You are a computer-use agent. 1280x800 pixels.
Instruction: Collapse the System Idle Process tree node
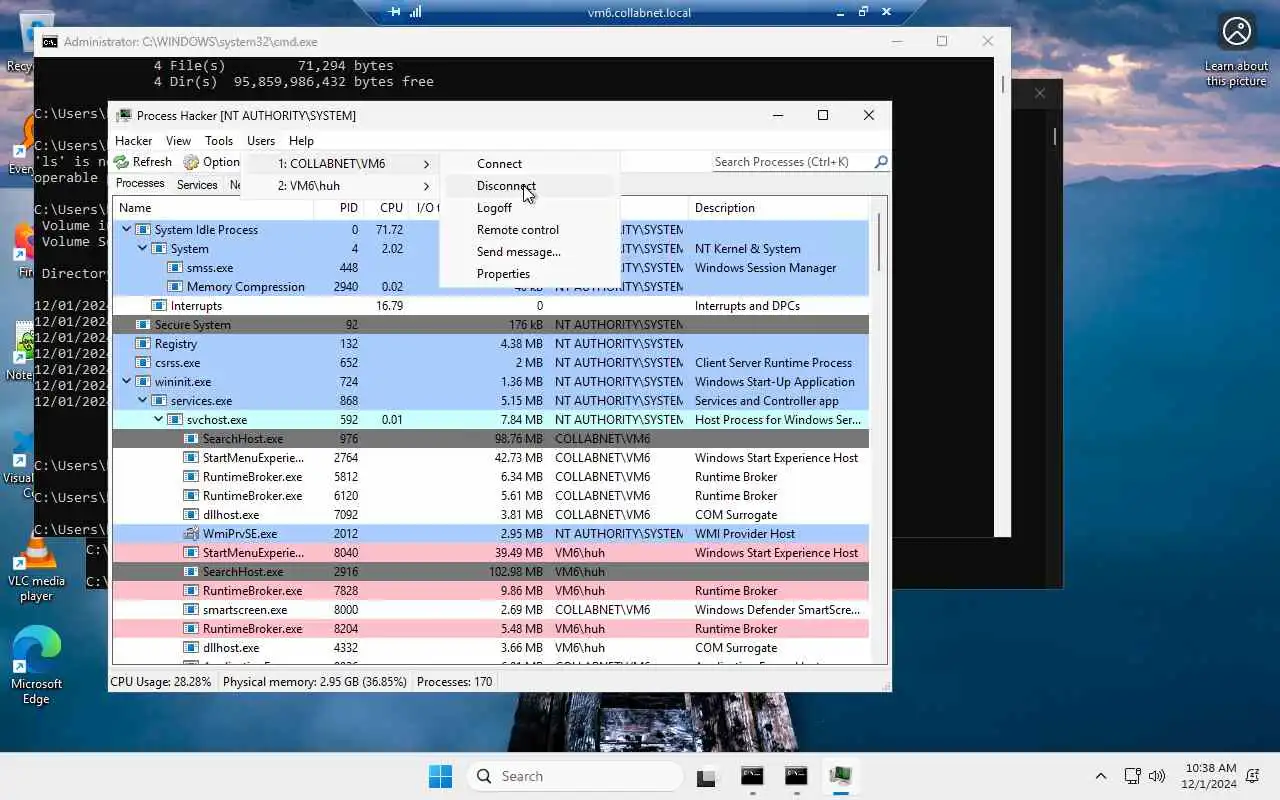[127, 230]
